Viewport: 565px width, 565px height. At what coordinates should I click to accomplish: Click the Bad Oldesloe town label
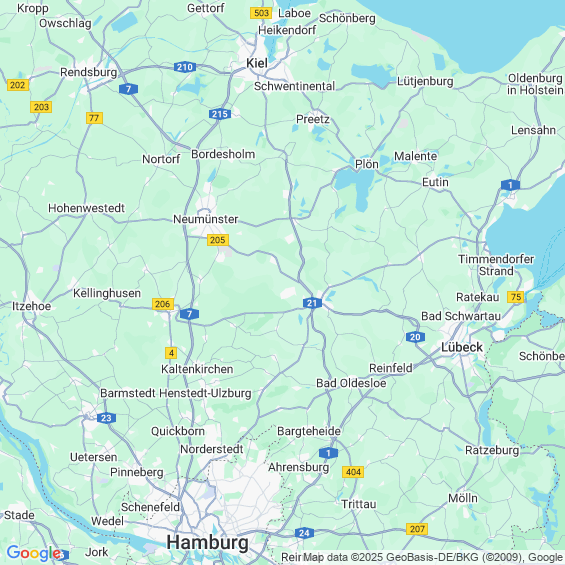[351, 383]
